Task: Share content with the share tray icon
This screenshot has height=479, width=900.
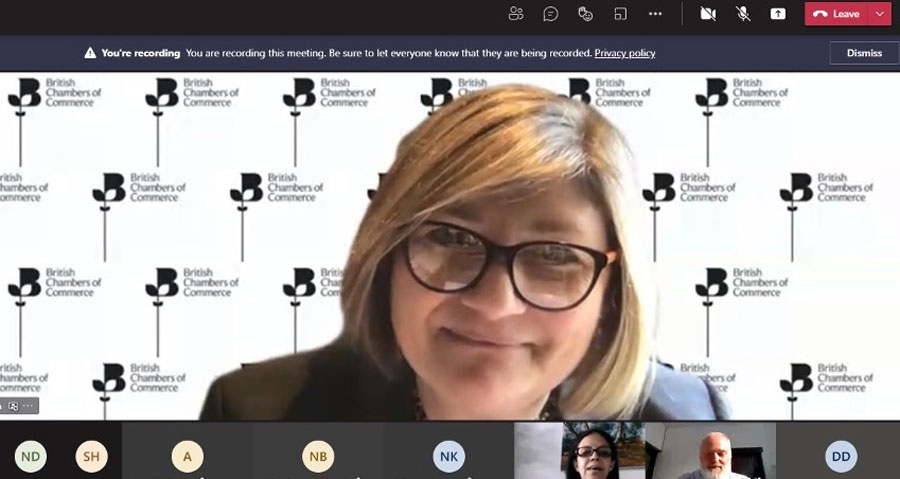Action: point(778,14)
